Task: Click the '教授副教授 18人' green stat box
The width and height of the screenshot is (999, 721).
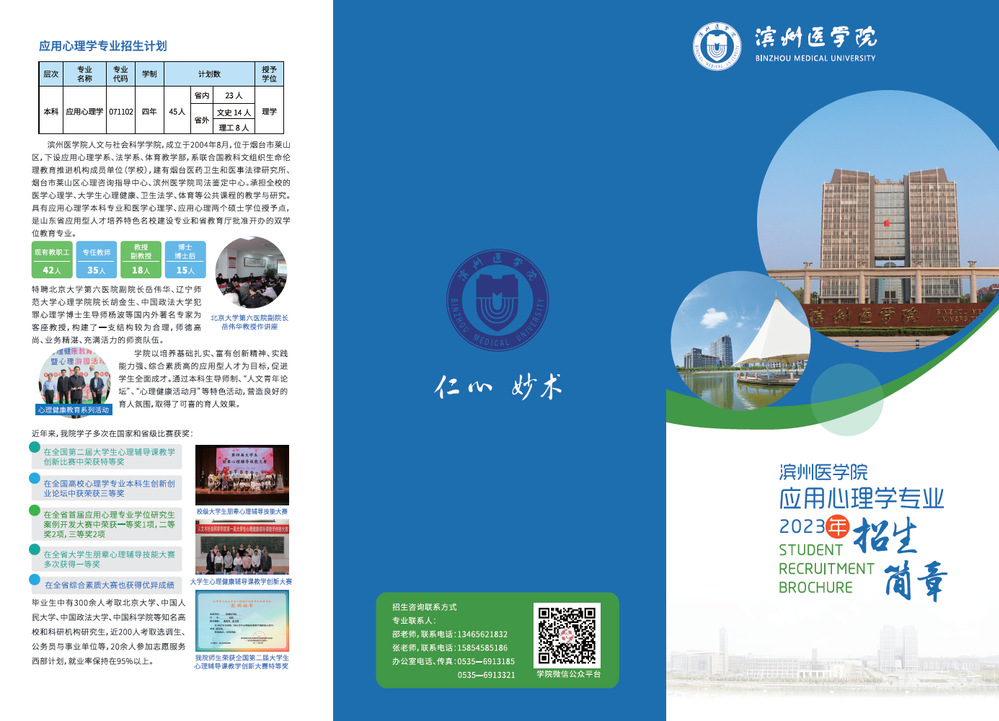Action: 141,260
